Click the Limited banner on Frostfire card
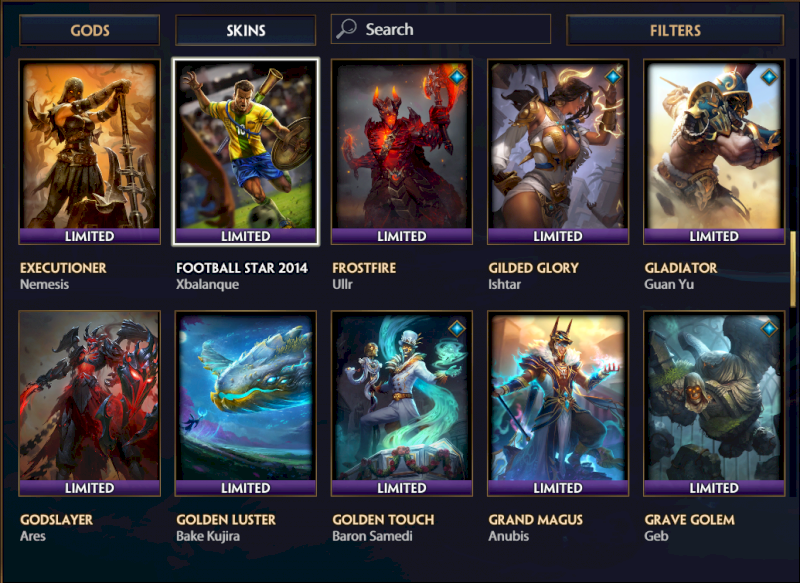 coord(402,236)
